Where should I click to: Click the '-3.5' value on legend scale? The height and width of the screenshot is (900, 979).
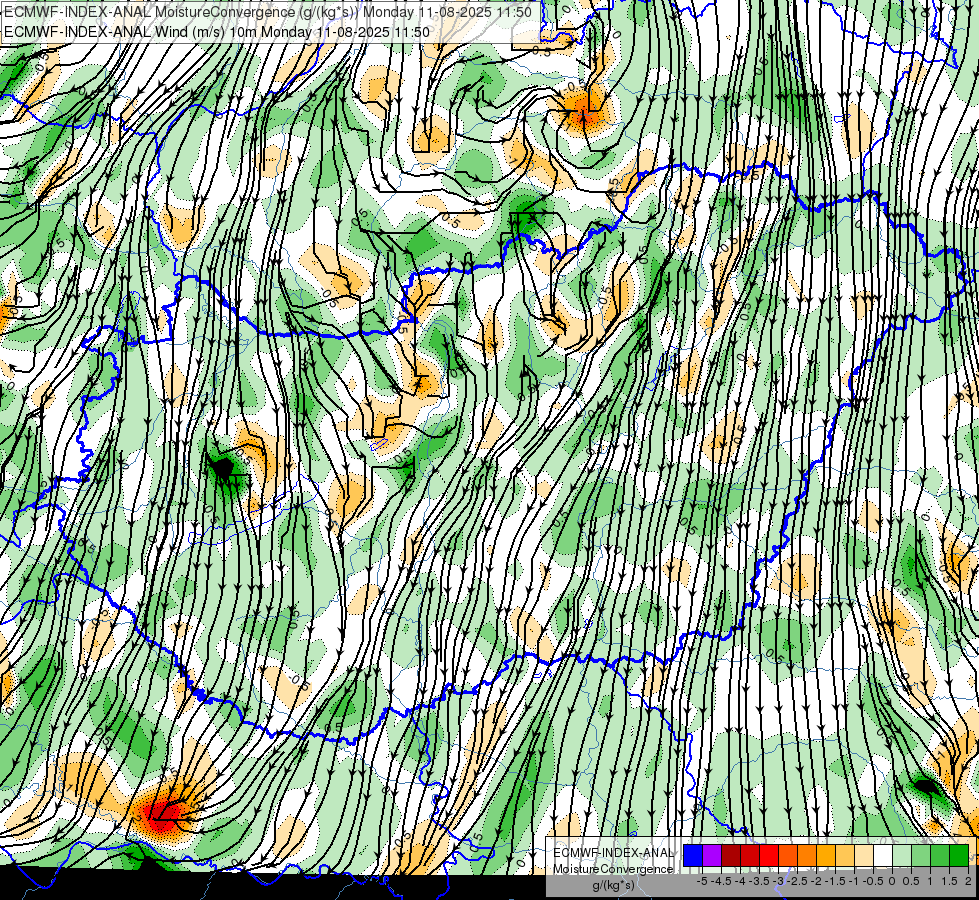point(760,881)
